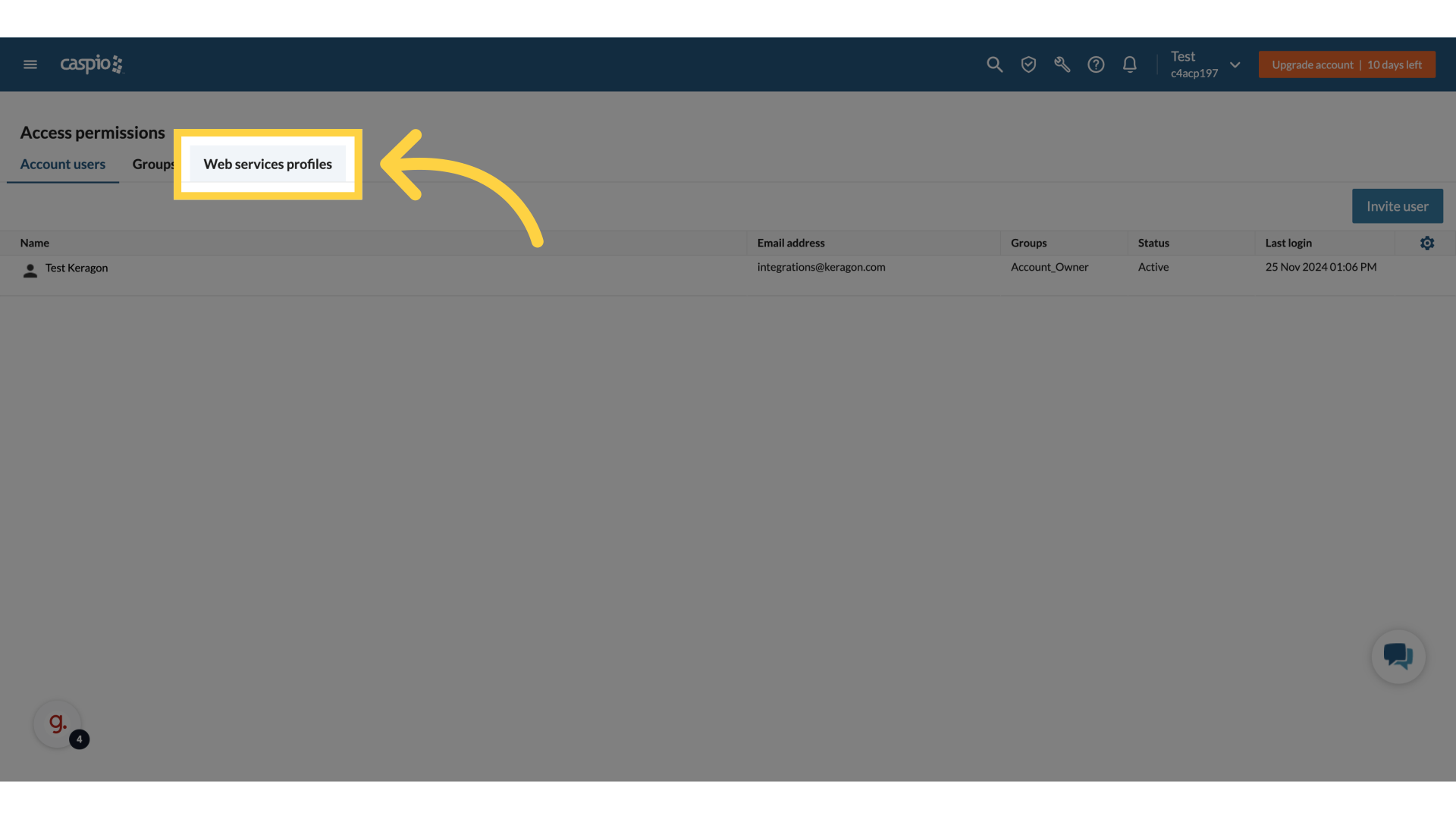Click integrations@keragon.com email cell
Screen dimensions: 1456x819
pos(821,267)
